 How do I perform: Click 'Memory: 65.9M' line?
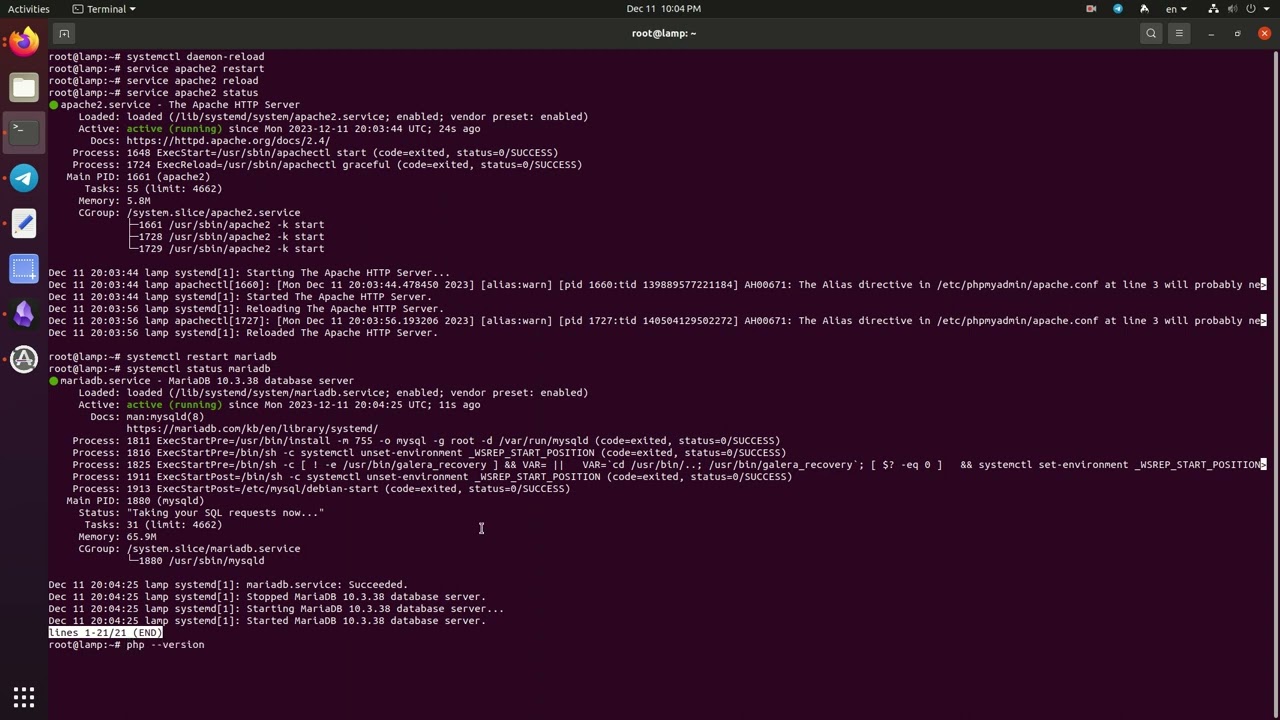(x=117, y=537)
